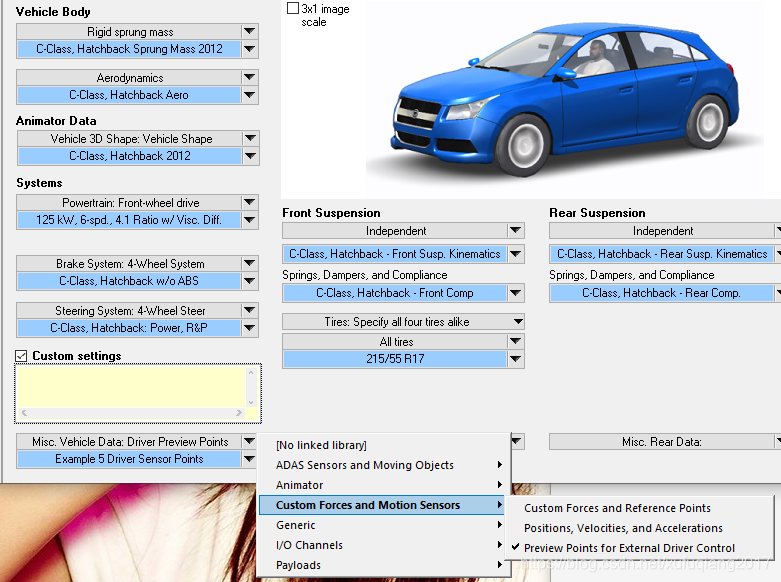Click Custom settings horizontal scrollbar right arrow
This screenshot has height=582, width=781.
pyautogui.click(x=239, y=413)
